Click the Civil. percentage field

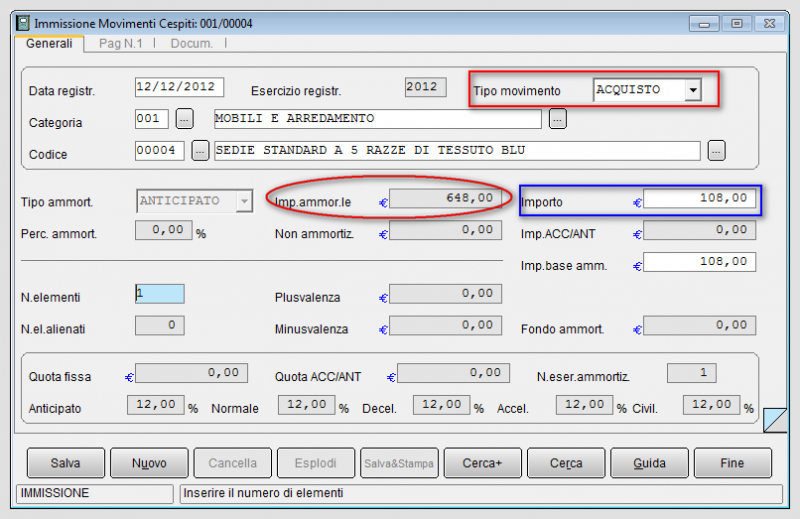point(712,405)
